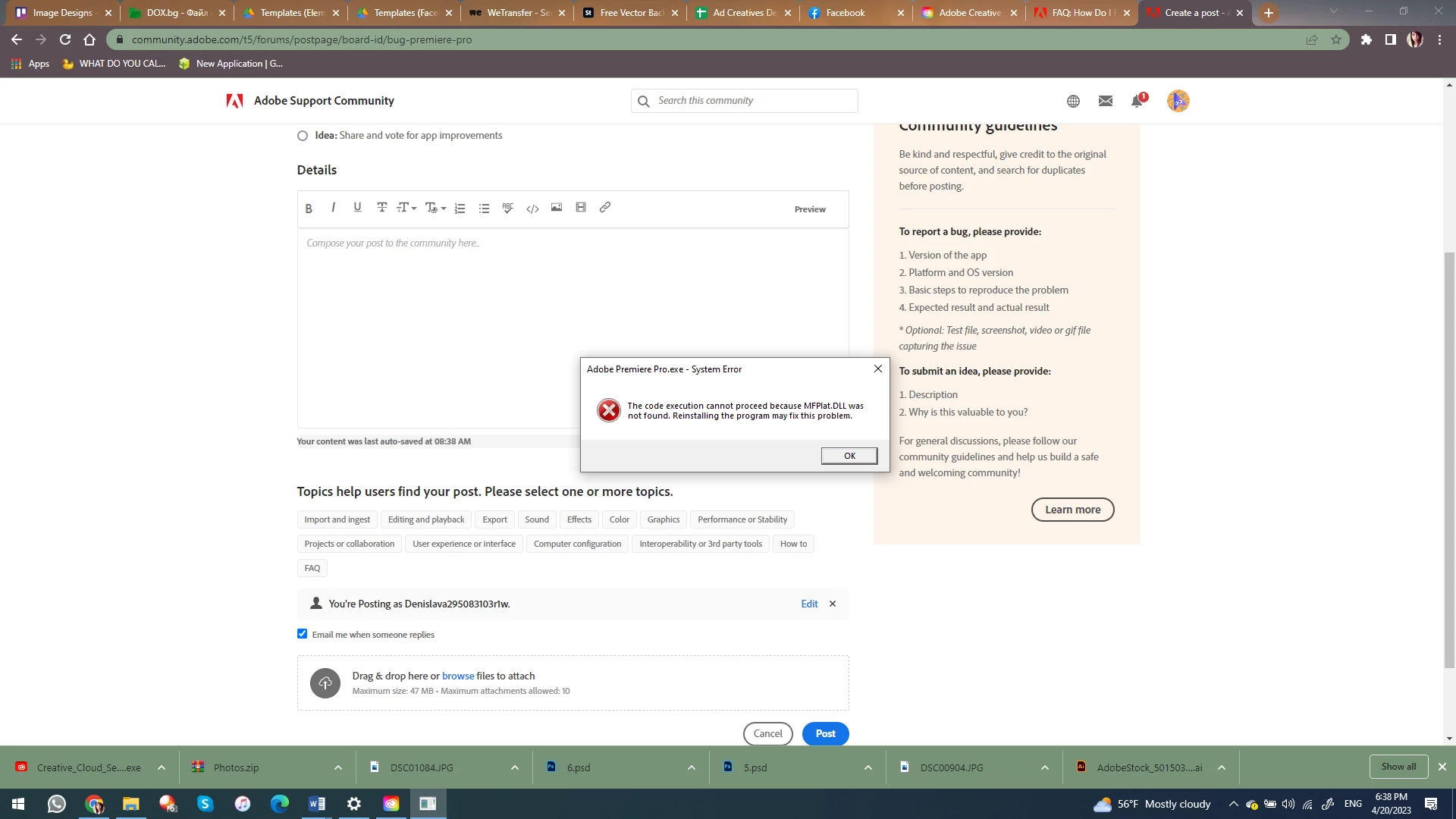The width and height of the screenshot is (1456, 819).
Task: Insert numbered list
Action: pos(460,209)
